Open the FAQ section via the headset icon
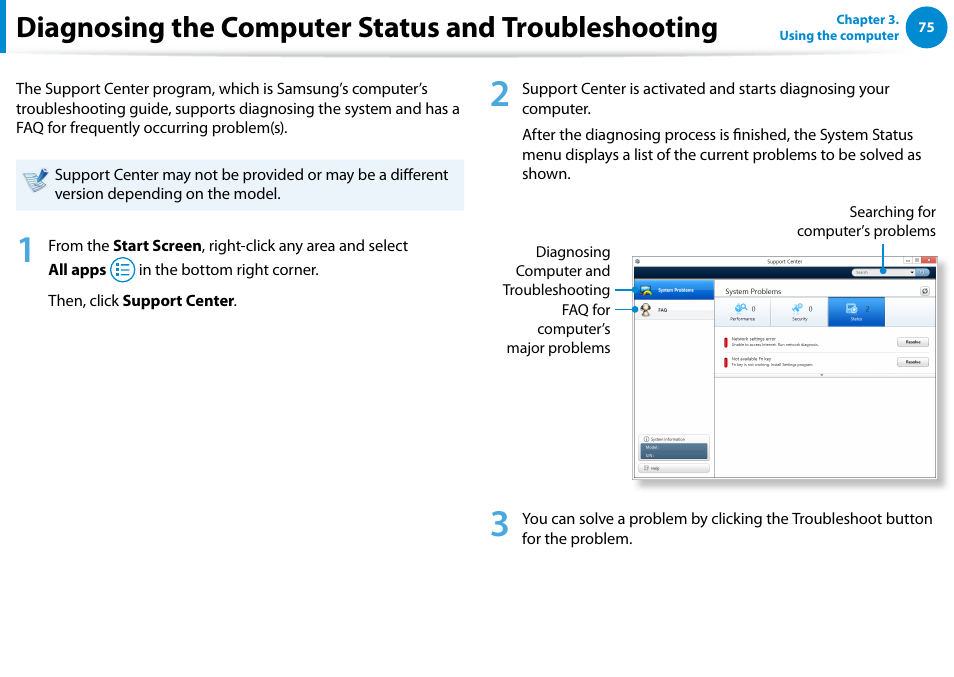This screenshot has width=954, height=677. click(644, 310)
